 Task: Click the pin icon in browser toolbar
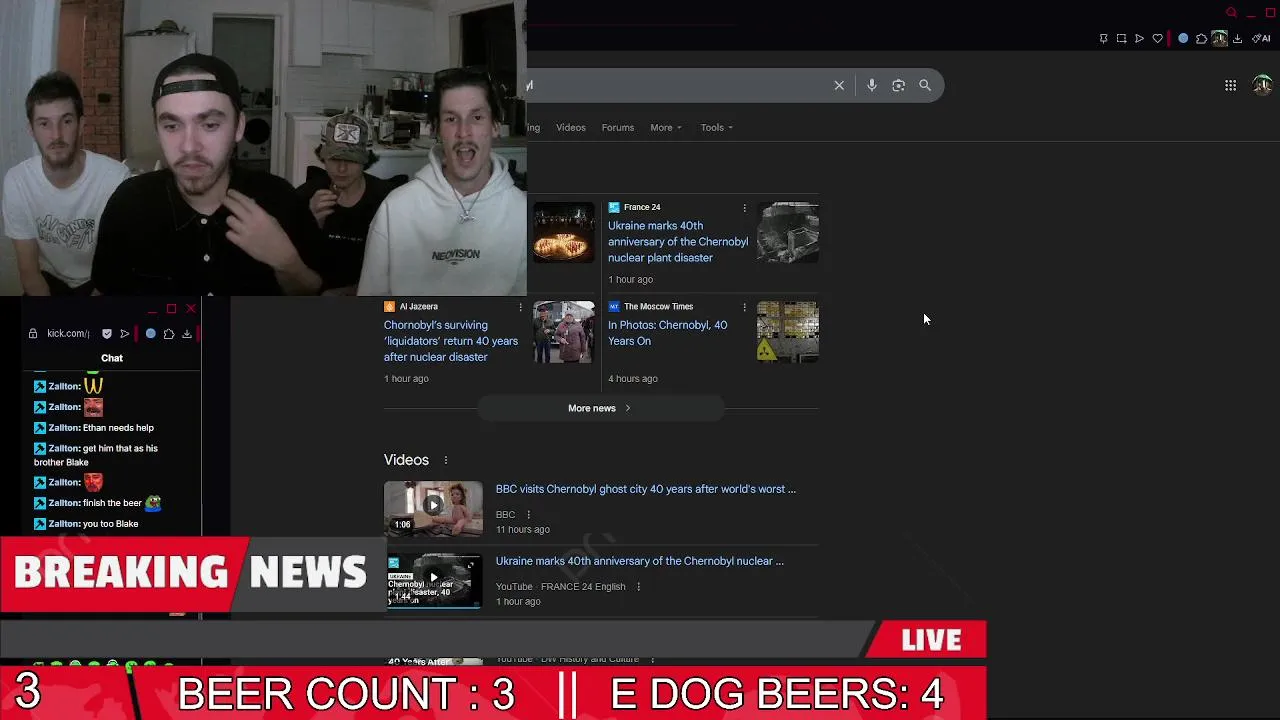pyautogui.click(x=1103, y=39)
